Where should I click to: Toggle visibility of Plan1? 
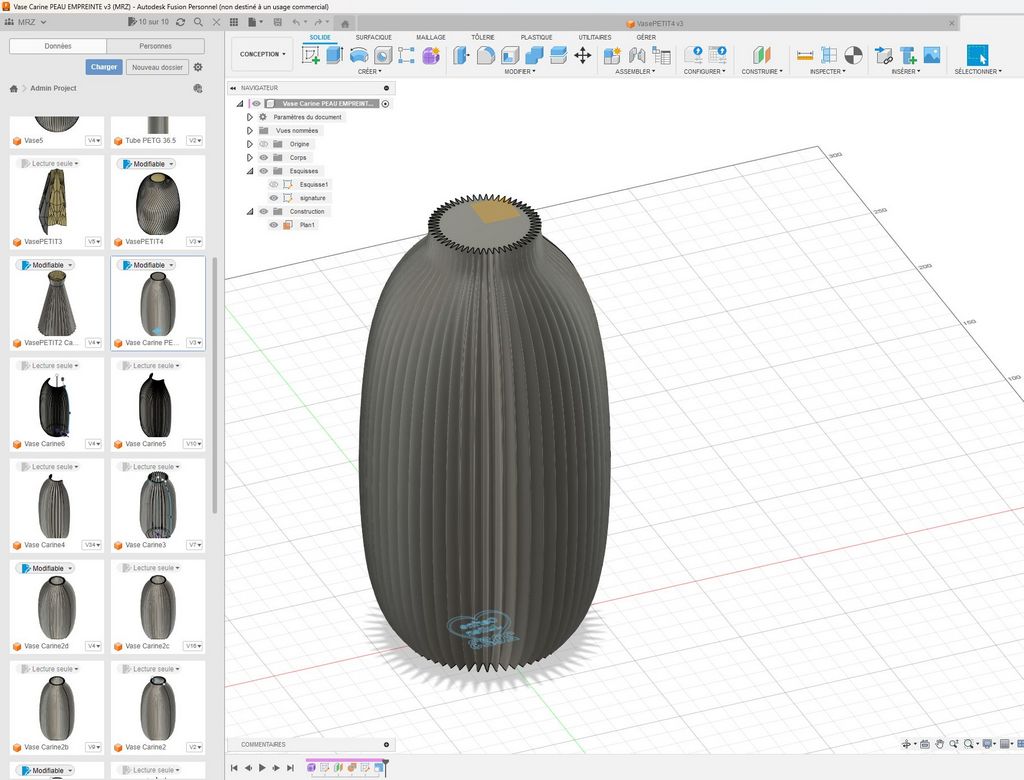(274, 225)
